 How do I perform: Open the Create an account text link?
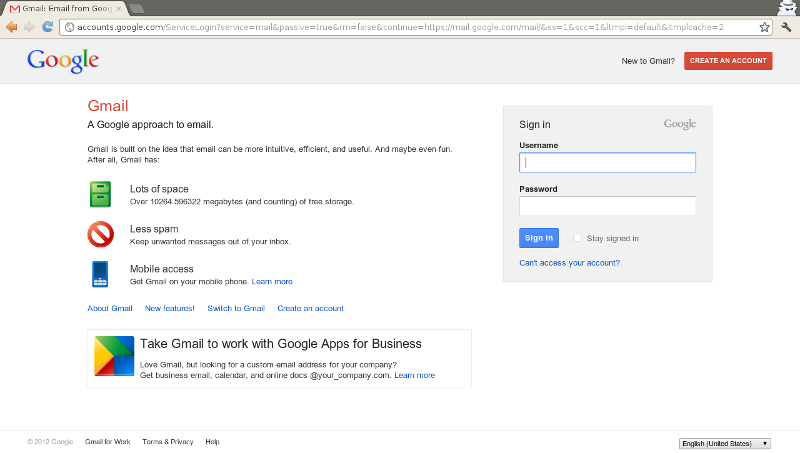[x=310, y=308]
